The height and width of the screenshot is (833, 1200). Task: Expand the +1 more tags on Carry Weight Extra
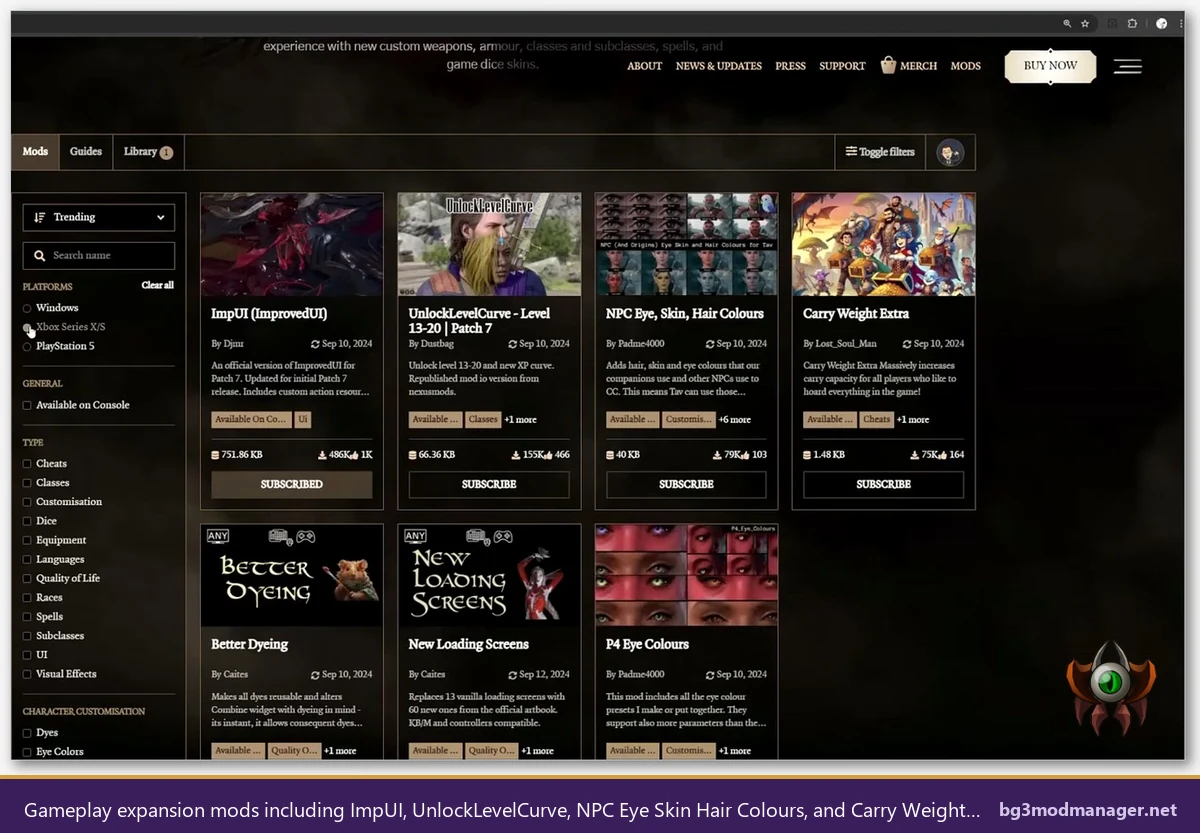coord(913,420)
